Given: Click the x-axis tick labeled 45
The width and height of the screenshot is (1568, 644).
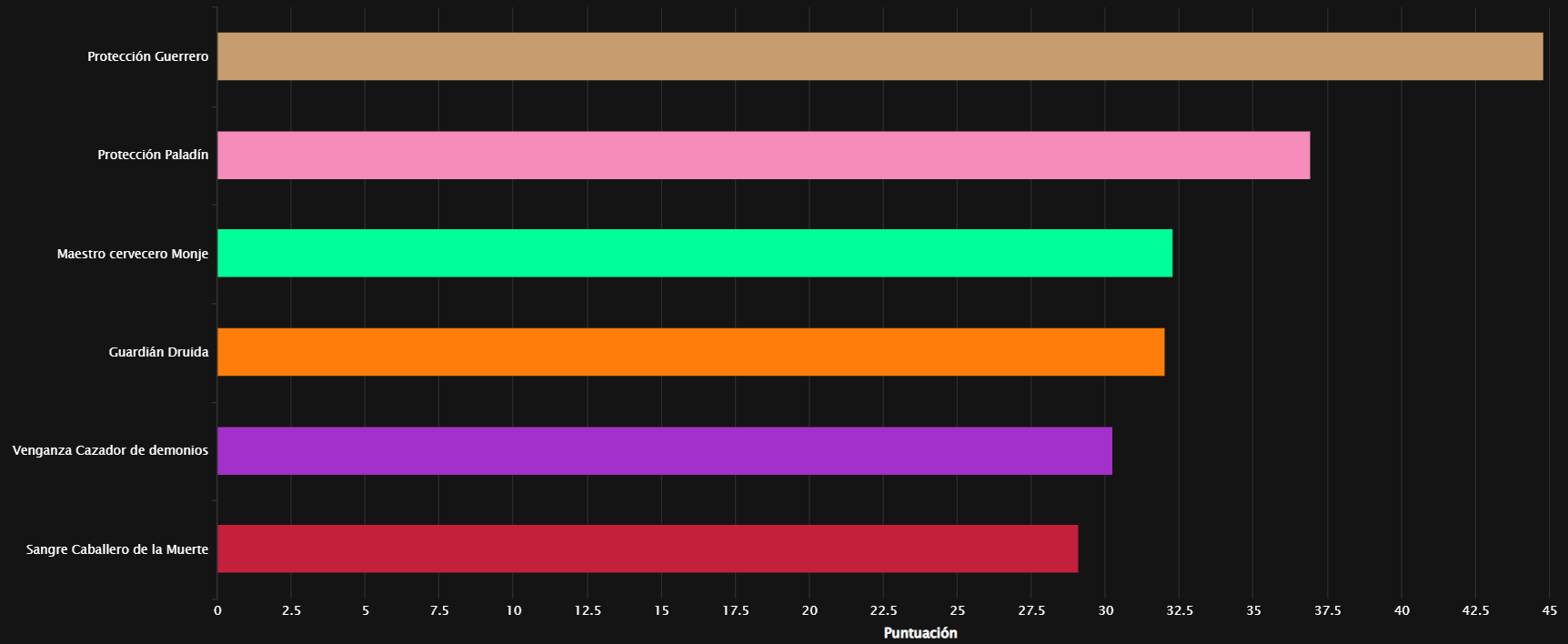Looking at the screenshot, I should [1549, 610].
